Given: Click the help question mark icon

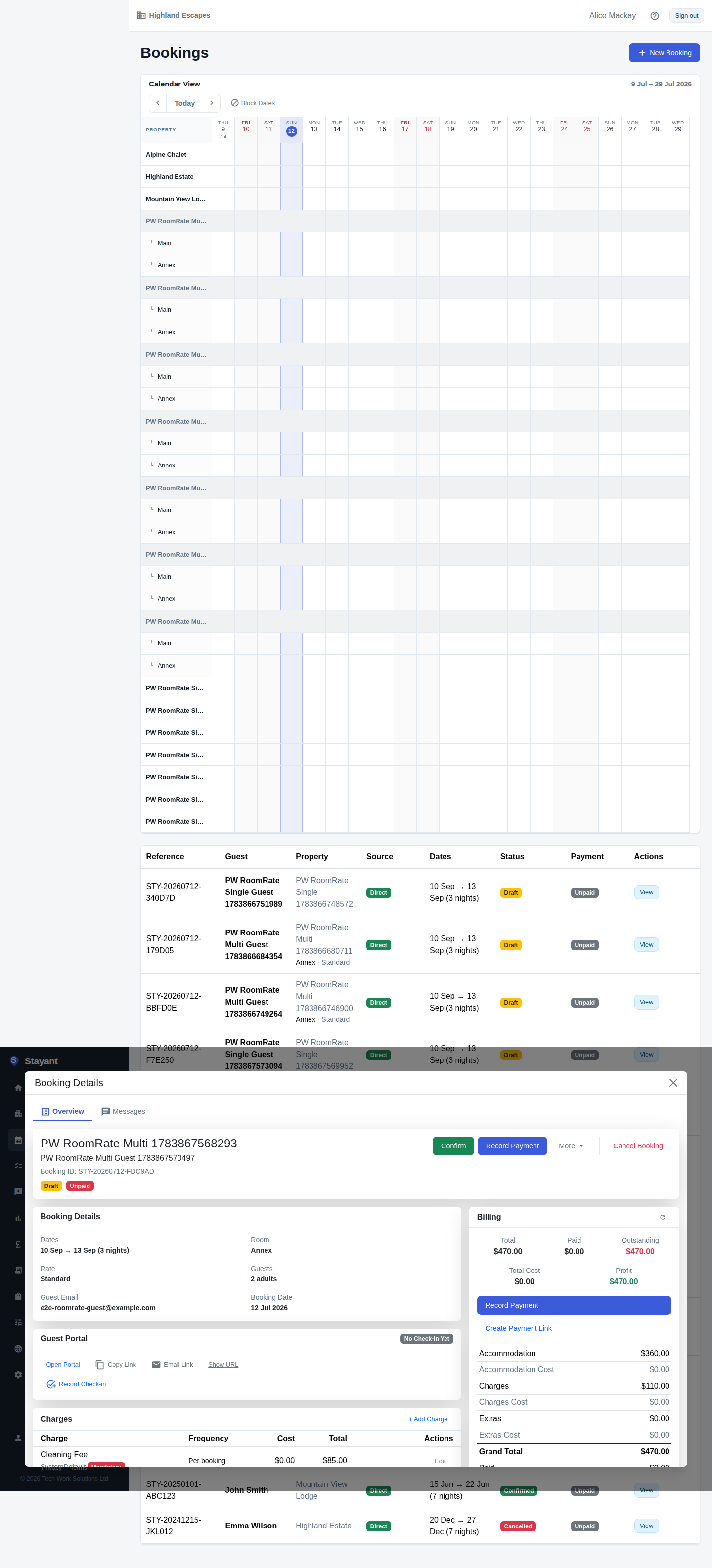Looking at the screenshot, I should [x=654, y=16].
